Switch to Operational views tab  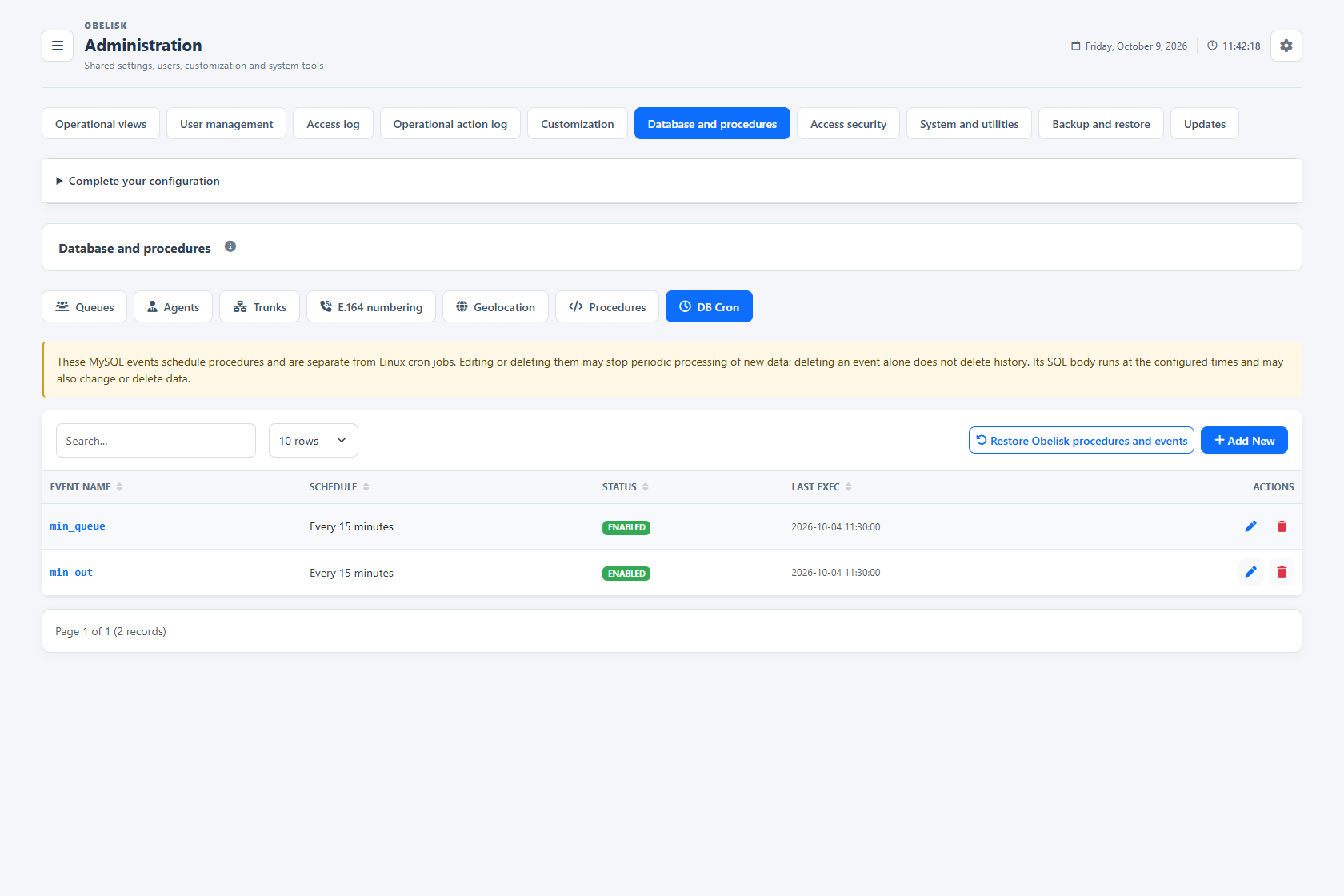tap(101, 123)
